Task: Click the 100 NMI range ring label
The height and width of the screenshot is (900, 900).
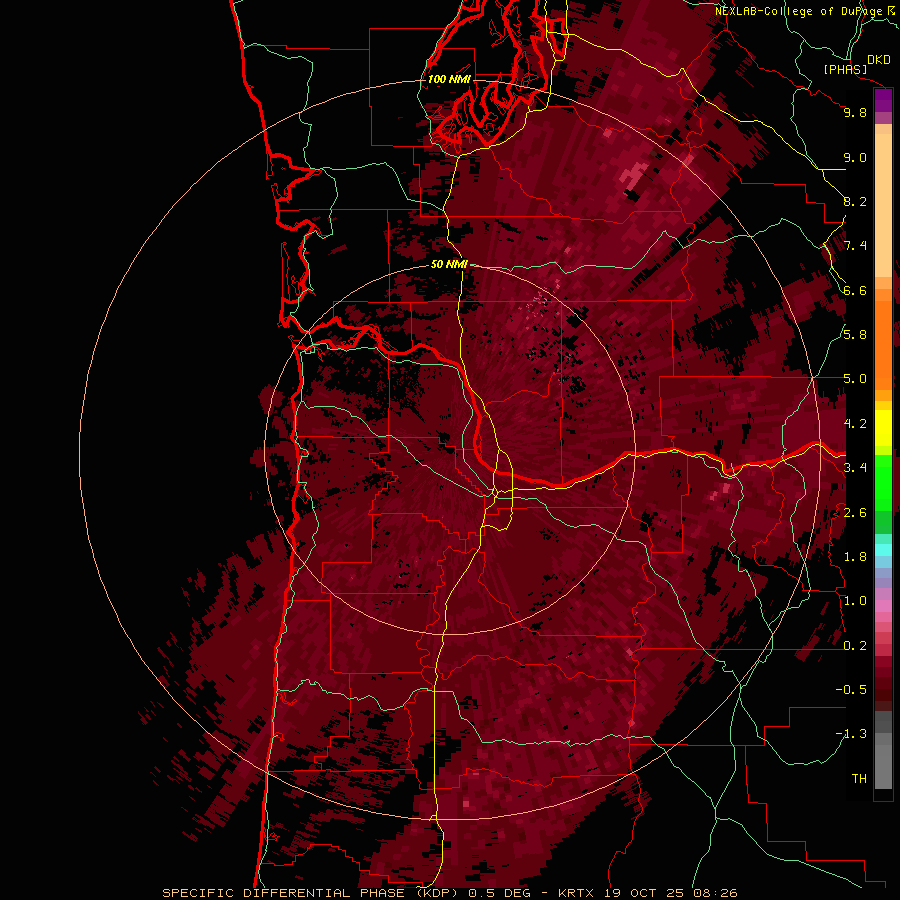Action: 449,79
